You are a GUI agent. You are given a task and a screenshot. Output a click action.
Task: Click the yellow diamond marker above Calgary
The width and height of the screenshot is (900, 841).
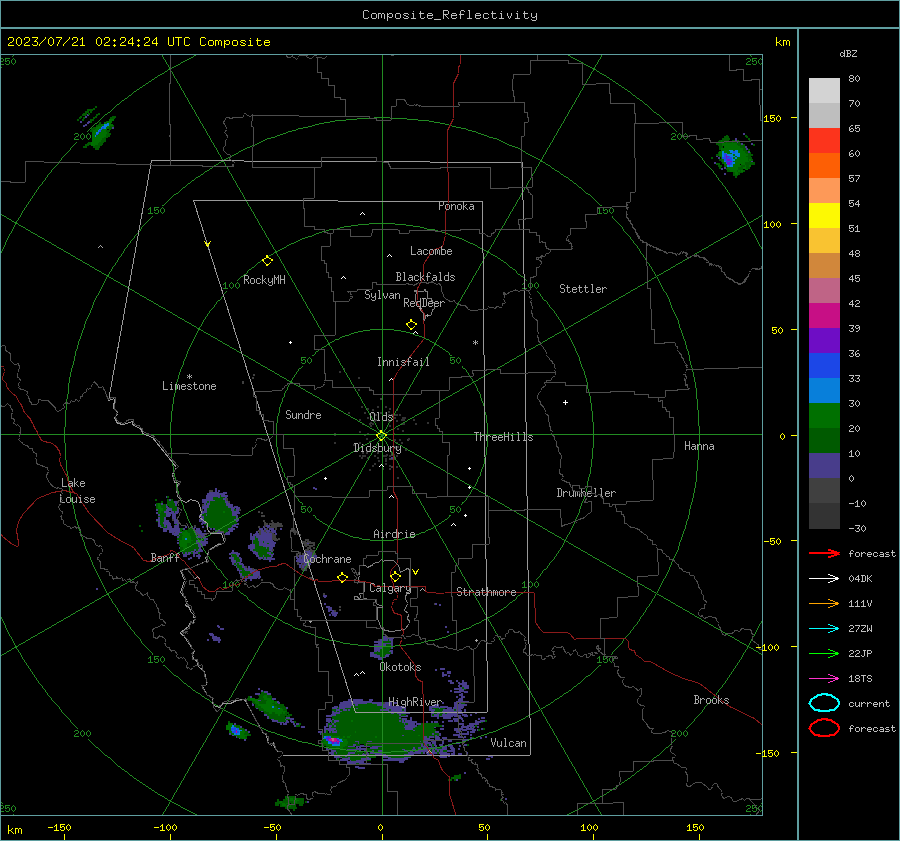pos(395,576)
